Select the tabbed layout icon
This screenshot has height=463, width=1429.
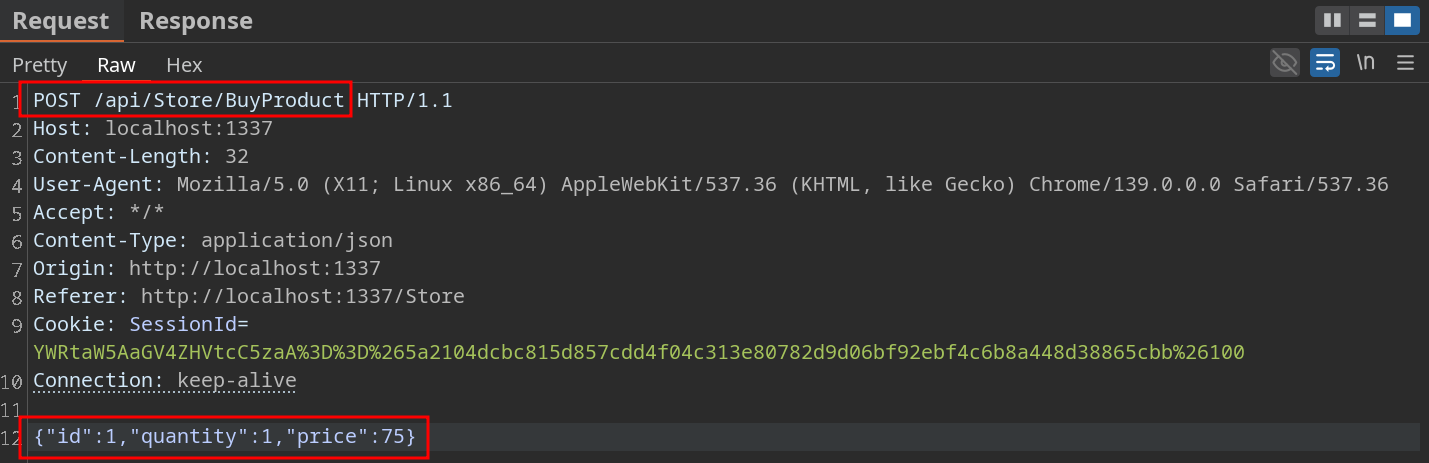click(1402, 20)
